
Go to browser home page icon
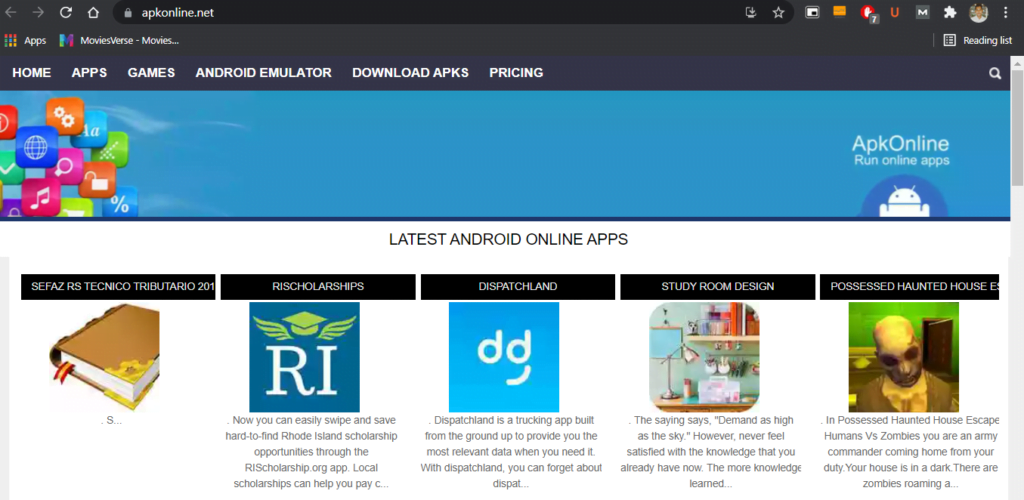[93, 12]
